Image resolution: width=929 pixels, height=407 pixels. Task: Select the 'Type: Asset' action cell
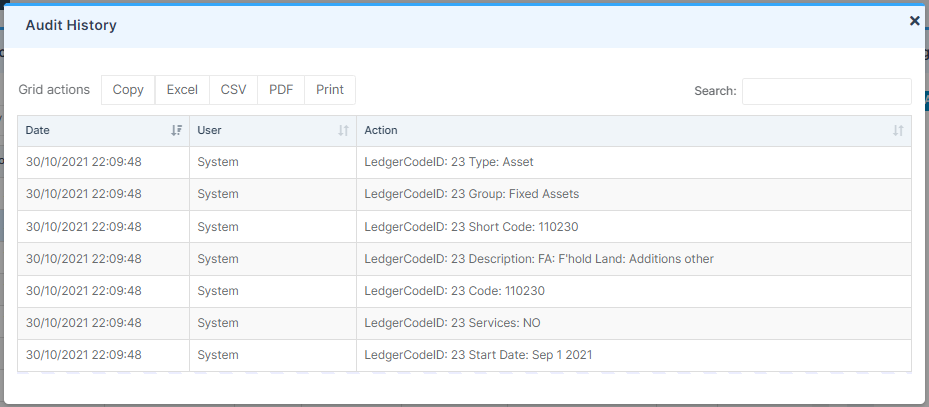tap(634, 162)
